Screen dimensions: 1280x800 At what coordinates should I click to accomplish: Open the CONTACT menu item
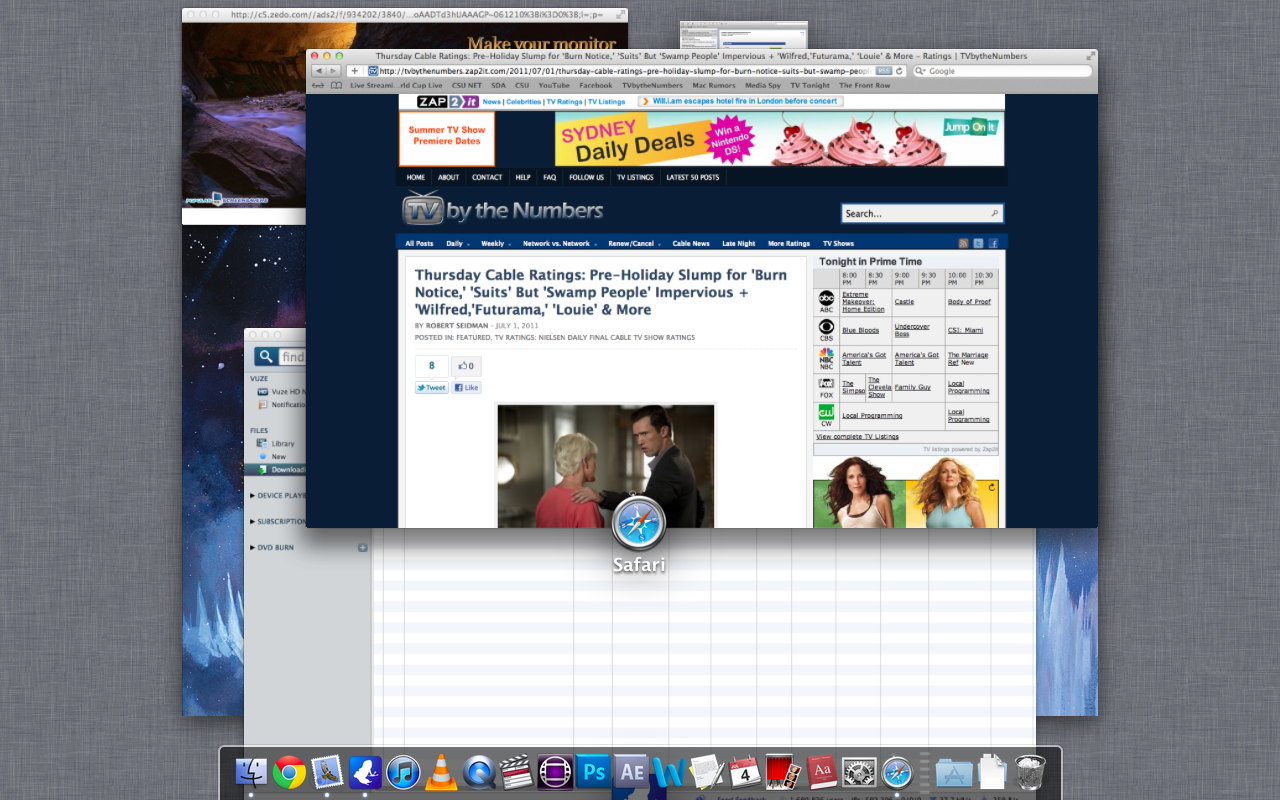point(487,177)
